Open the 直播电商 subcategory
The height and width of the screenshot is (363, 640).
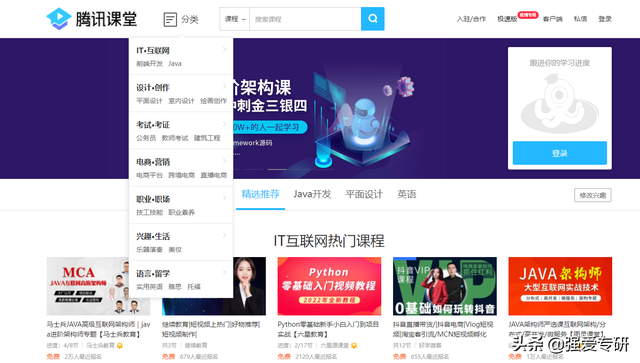213,175
